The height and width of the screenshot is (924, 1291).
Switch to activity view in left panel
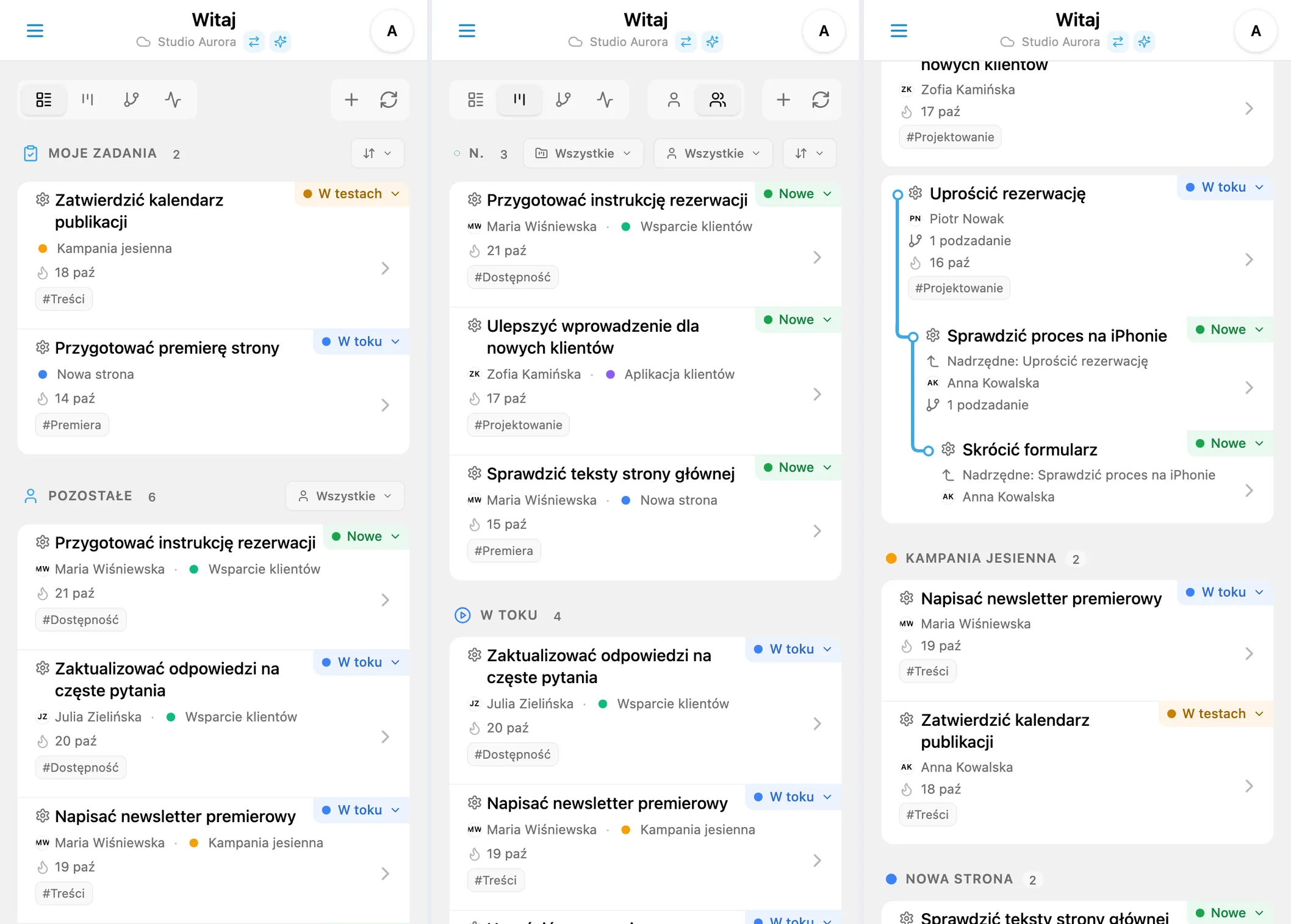tap(173, 99)
